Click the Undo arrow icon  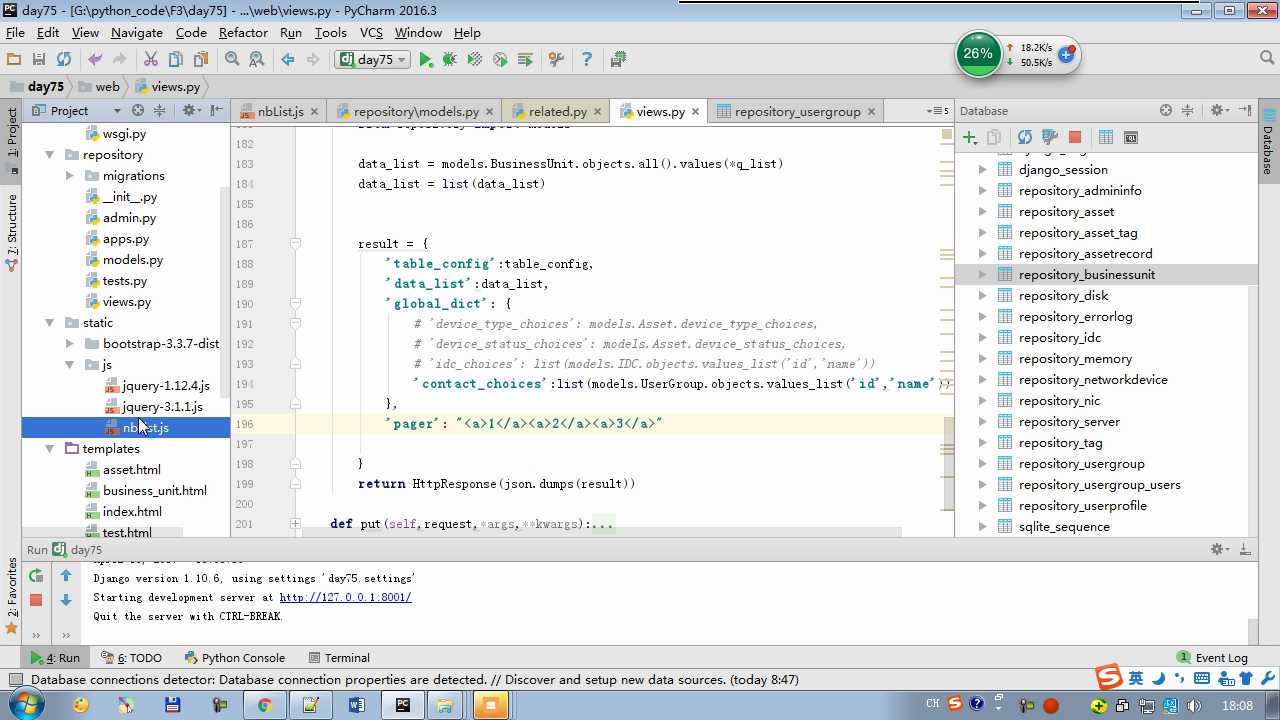click(x=96, y=60)
